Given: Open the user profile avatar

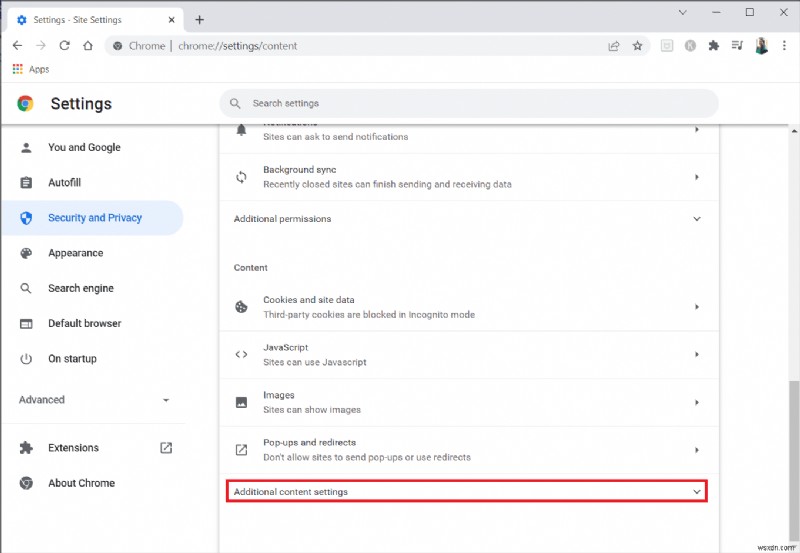Looking at the screenshot, I should [x=761, y=45].
